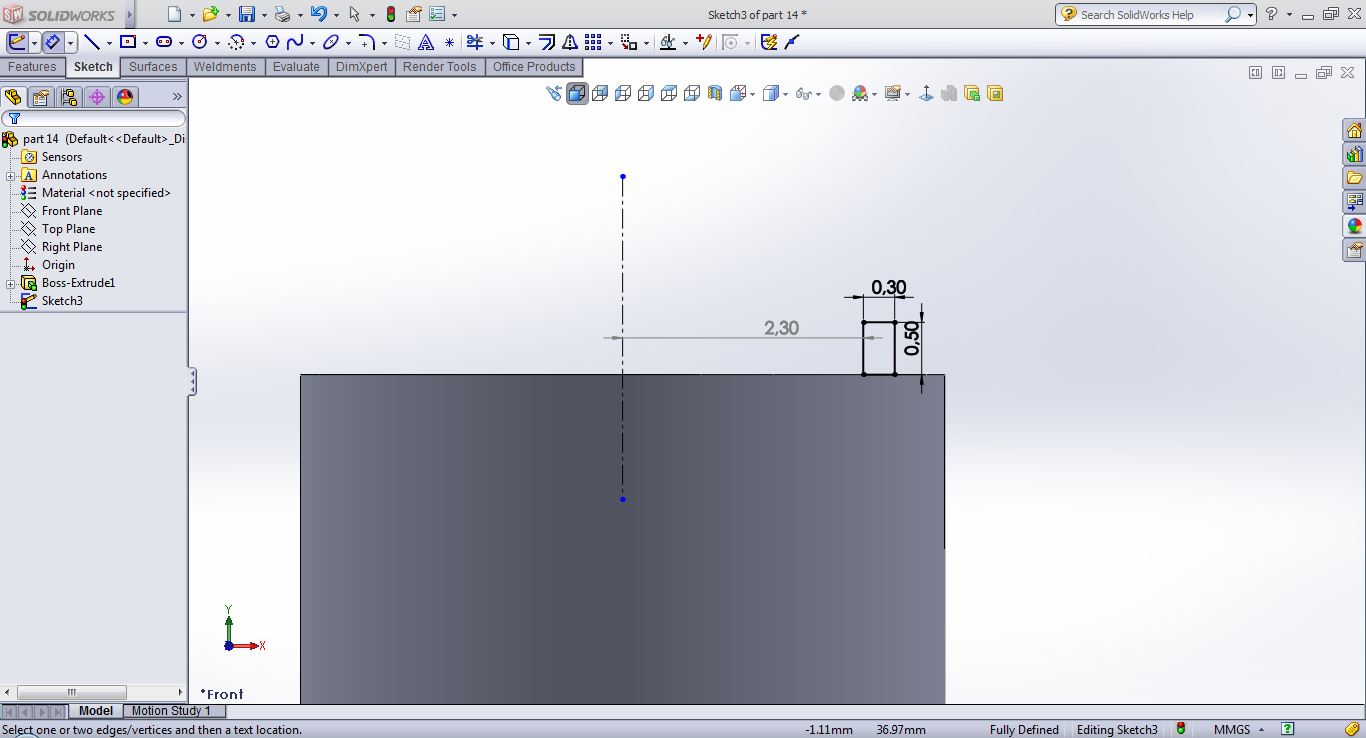Screen dimensions: 1366x738
Task: Open the sketch Text tool
Action: (x=426, y=42)
